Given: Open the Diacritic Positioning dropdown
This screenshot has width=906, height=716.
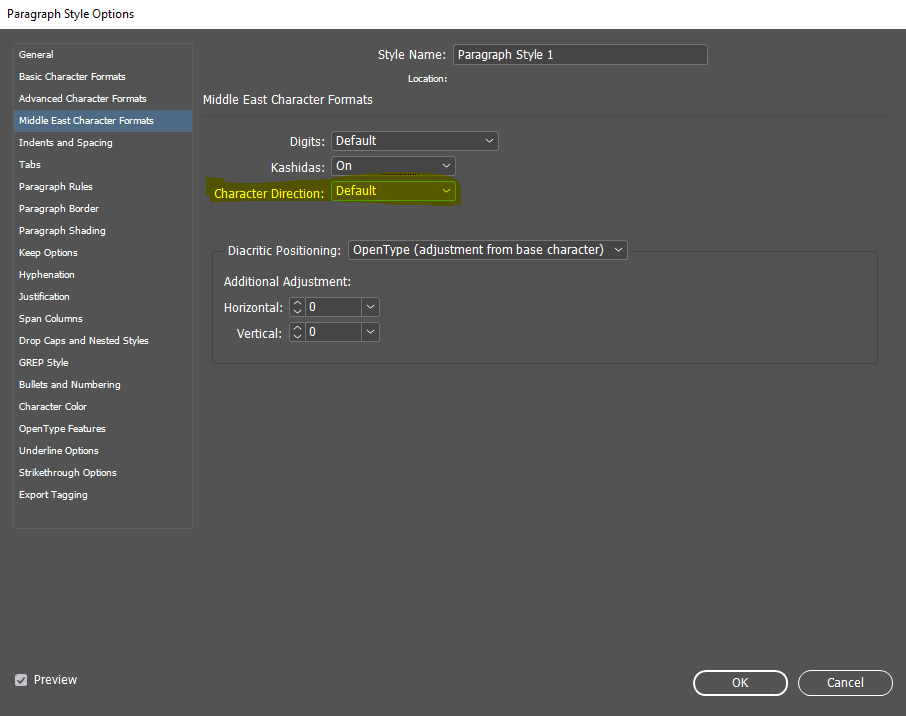Looking at the screenshot, I should point(488,250).
